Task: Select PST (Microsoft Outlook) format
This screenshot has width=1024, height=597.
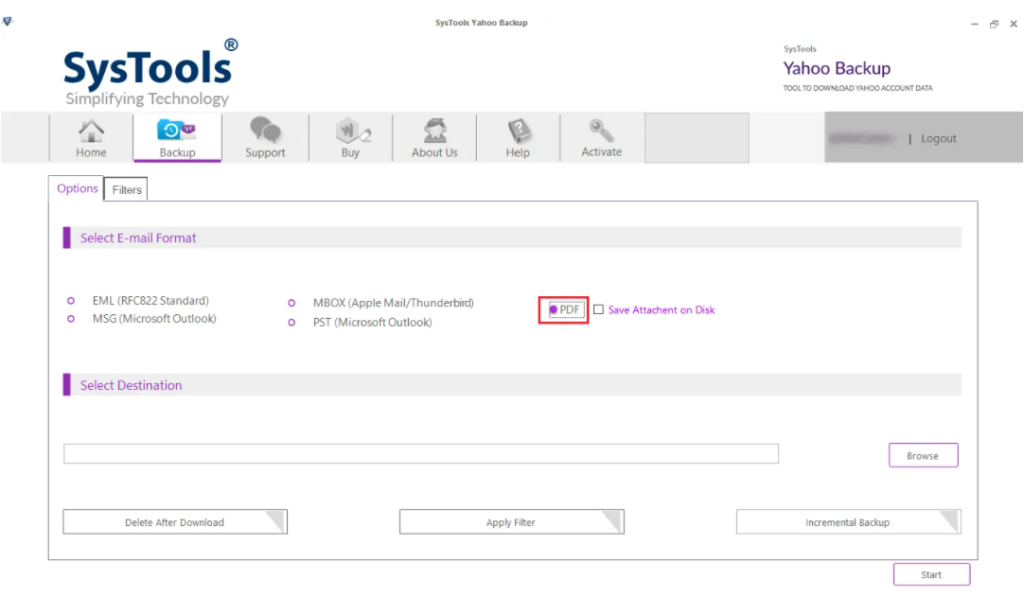Action: (x=291, y=323)
